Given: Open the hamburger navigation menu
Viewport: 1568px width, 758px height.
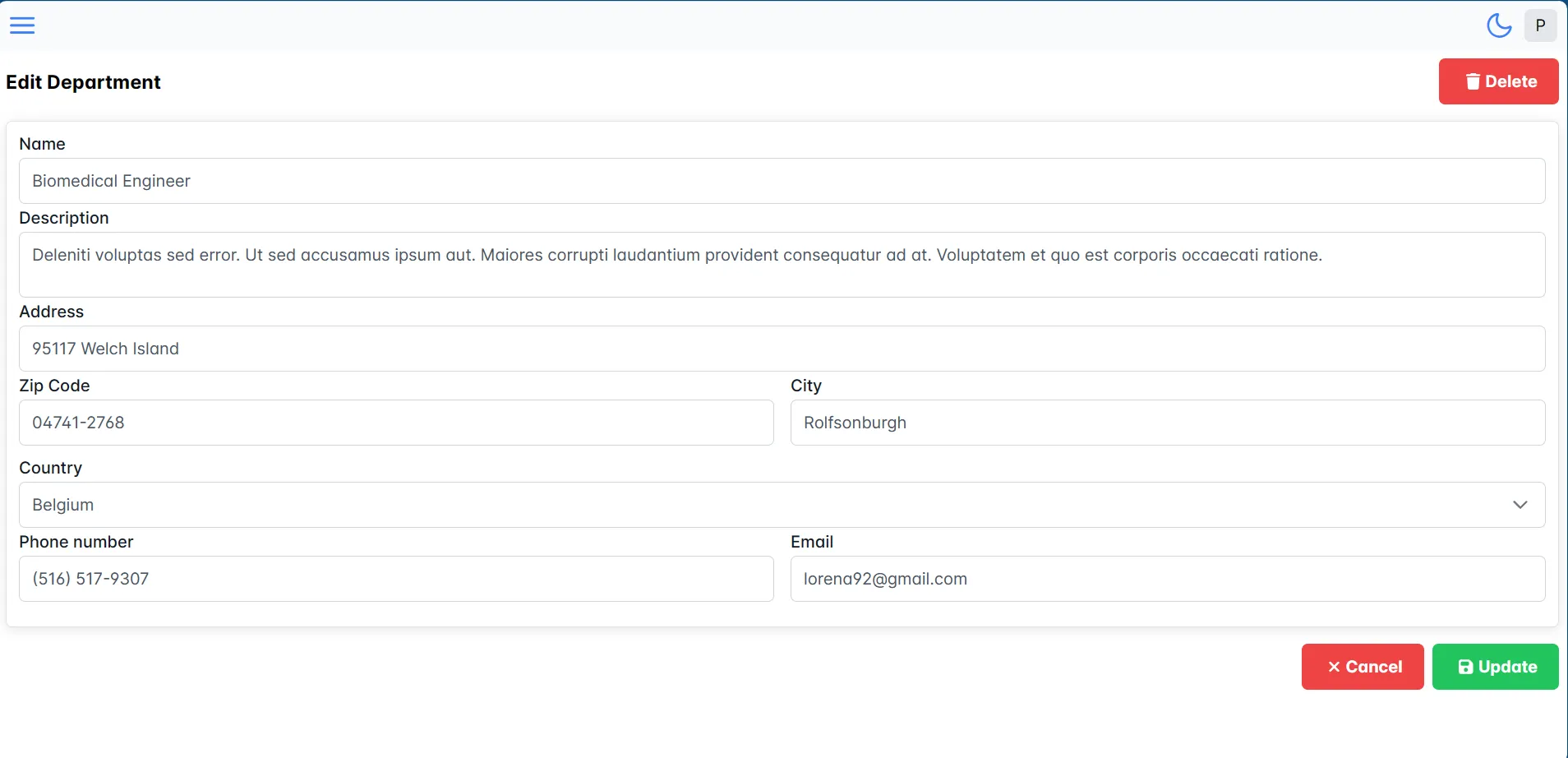Looking at the screenshot, I should pyautogui.click(x=22, y=25).
